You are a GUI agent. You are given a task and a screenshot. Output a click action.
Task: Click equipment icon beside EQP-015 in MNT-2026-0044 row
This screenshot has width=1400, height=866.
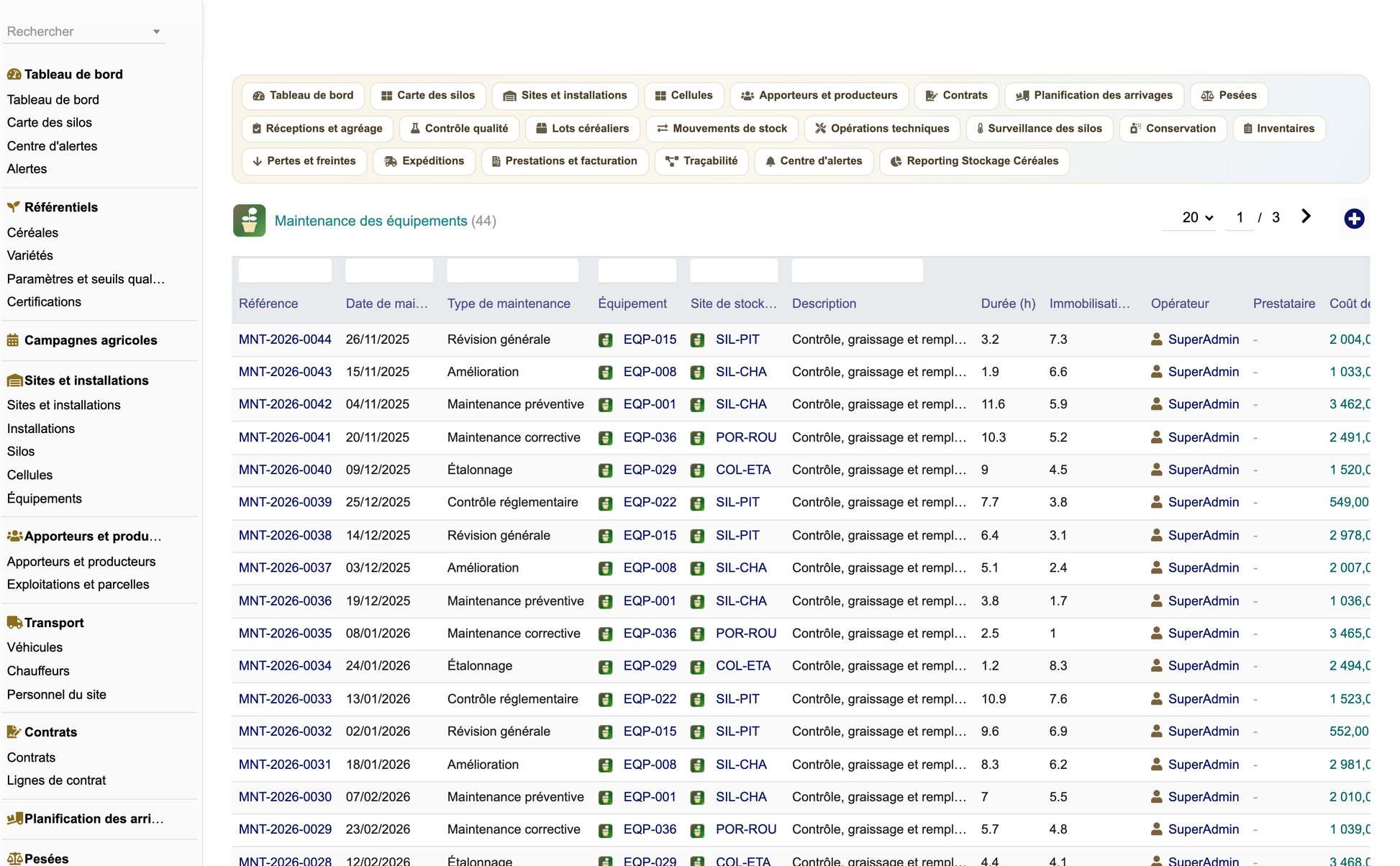point(606,340)
